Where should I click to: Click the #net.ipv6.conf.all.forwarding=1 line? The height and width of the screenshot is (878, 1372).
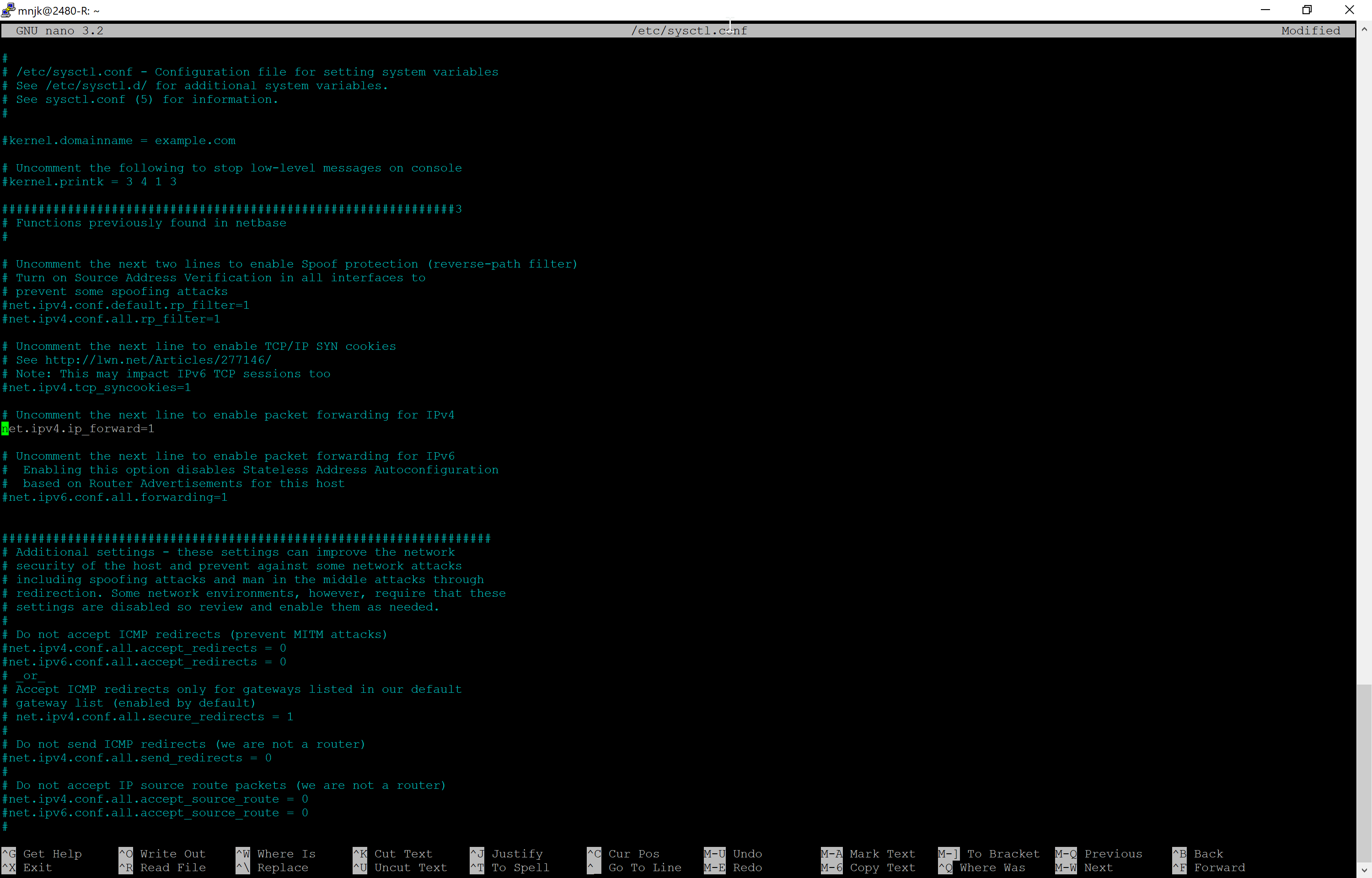pos(115,497)
